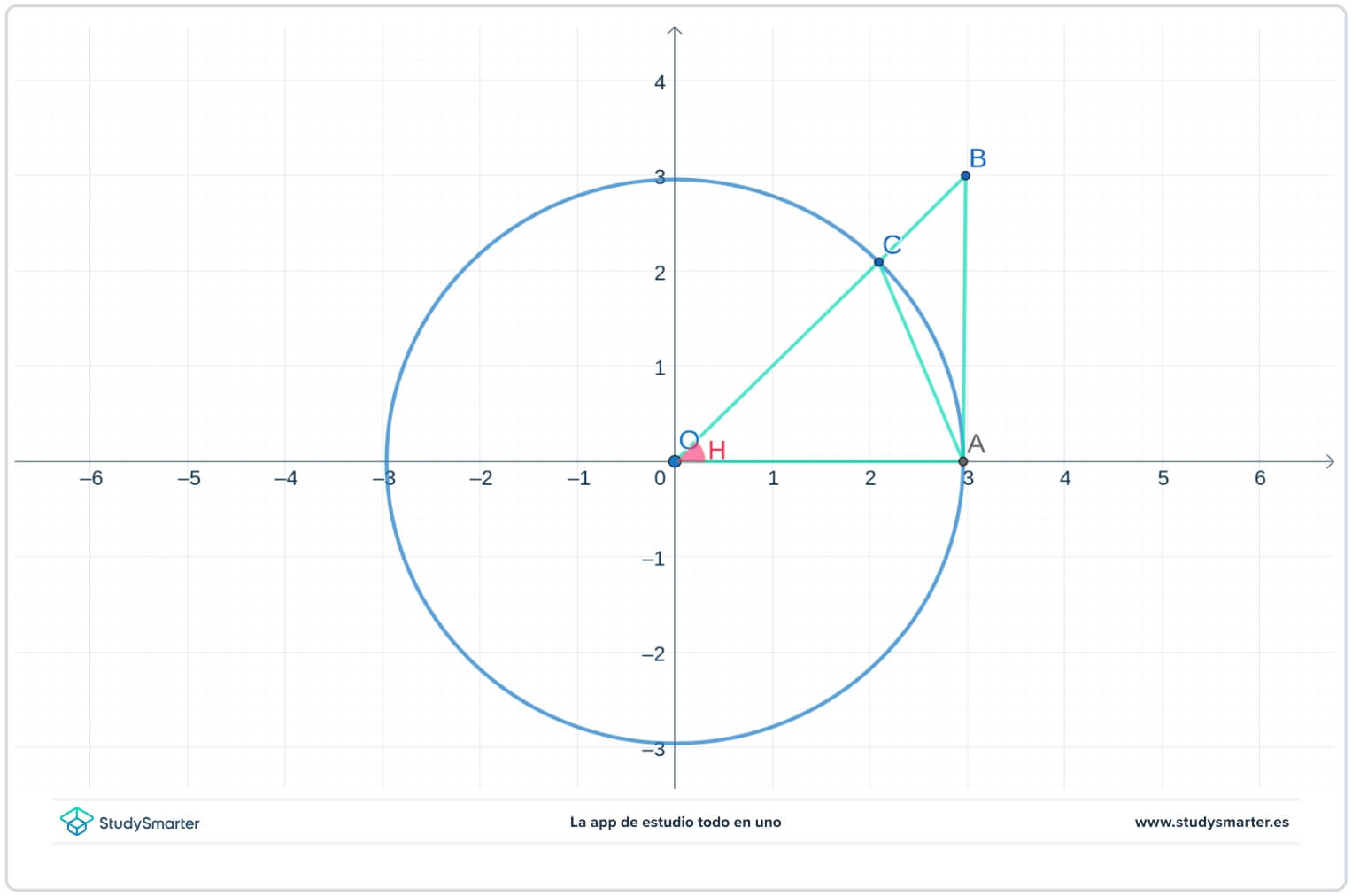
Task: Select the red H label
Action: 717,450
